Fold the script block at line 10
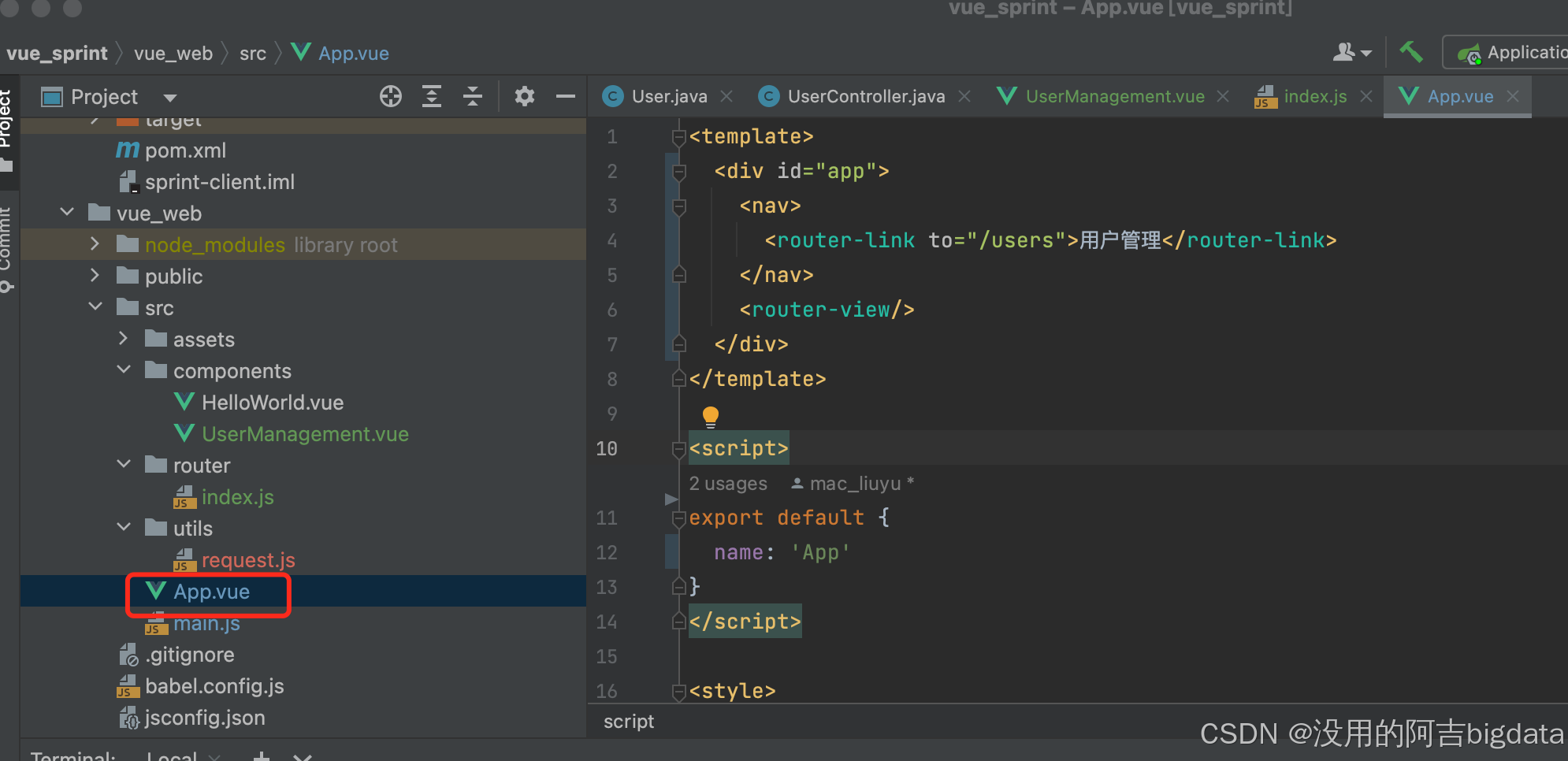The height and width of the screenshot is (761, 1568). coord(678,449)
